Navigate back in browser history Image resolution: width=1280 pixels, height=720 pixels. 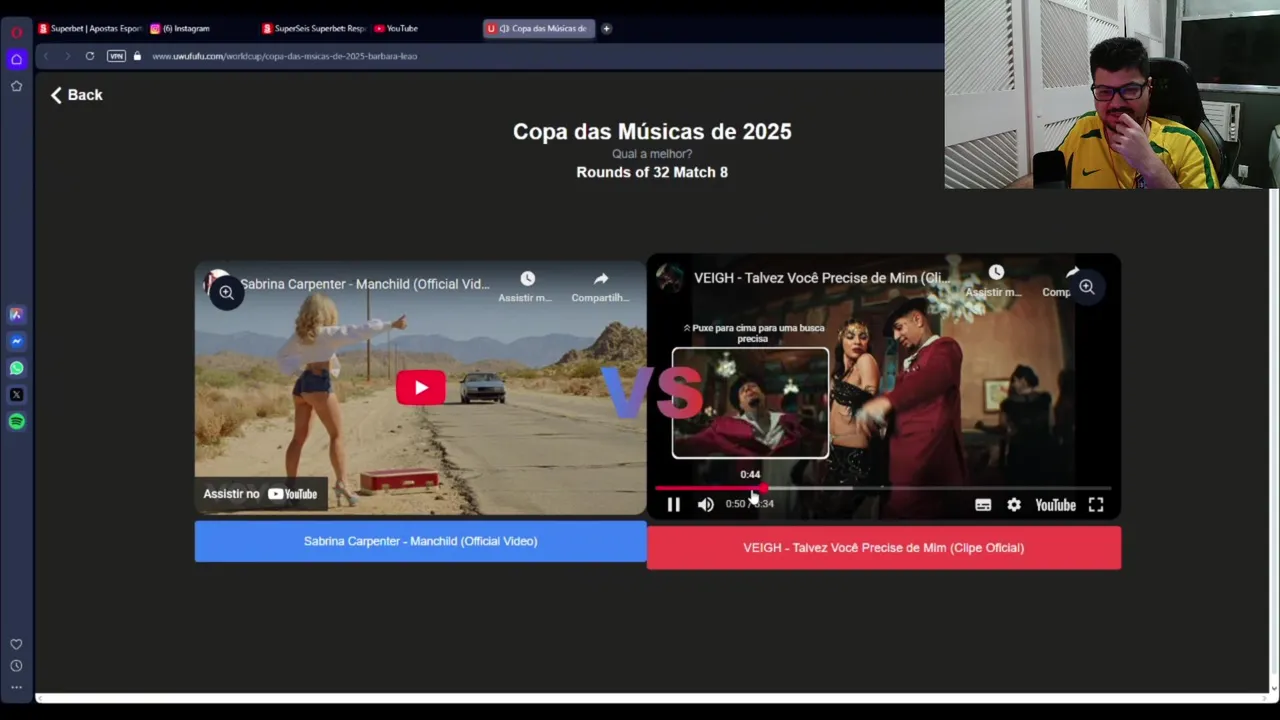[46, 56]
